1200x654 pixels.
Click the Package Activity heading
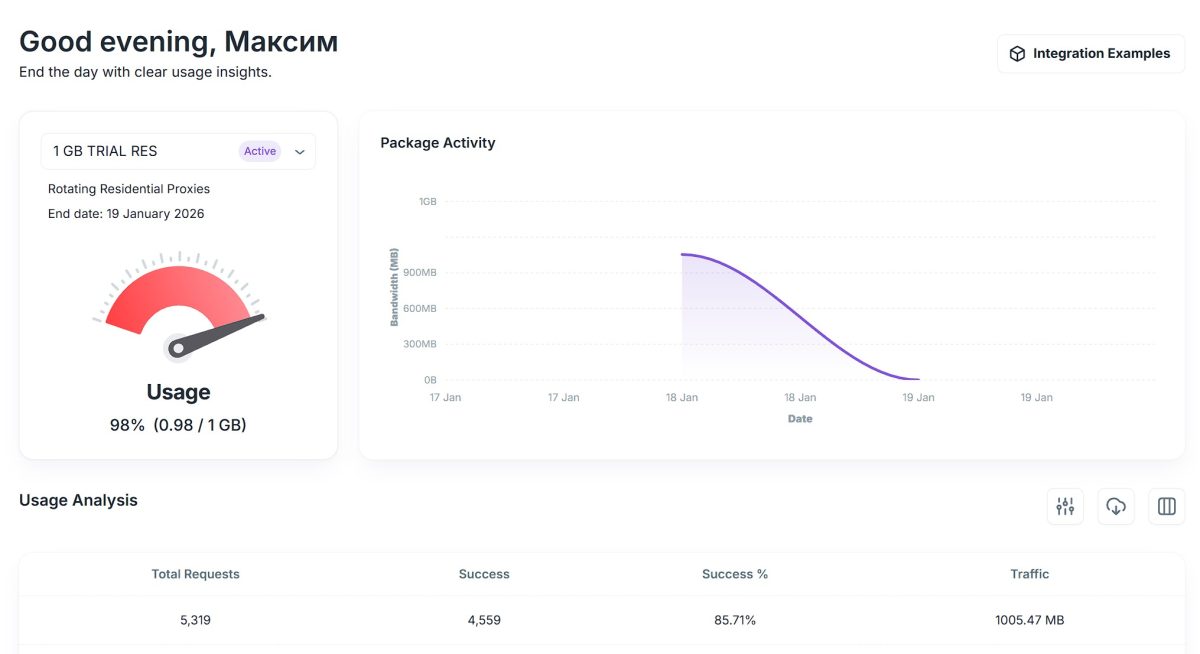(x=438, y=143)
